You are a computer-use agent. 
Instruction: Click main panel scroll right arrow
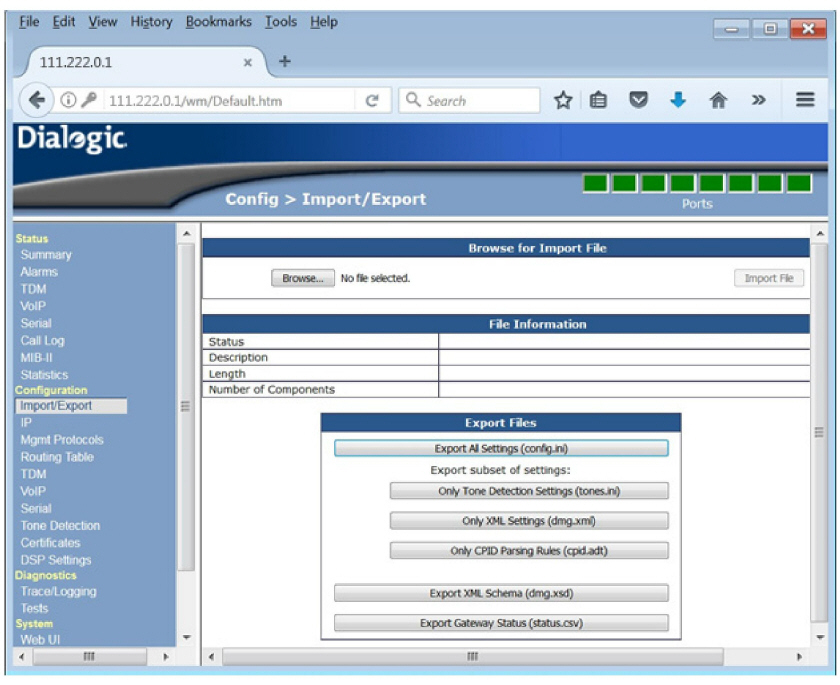click(799, 657)
